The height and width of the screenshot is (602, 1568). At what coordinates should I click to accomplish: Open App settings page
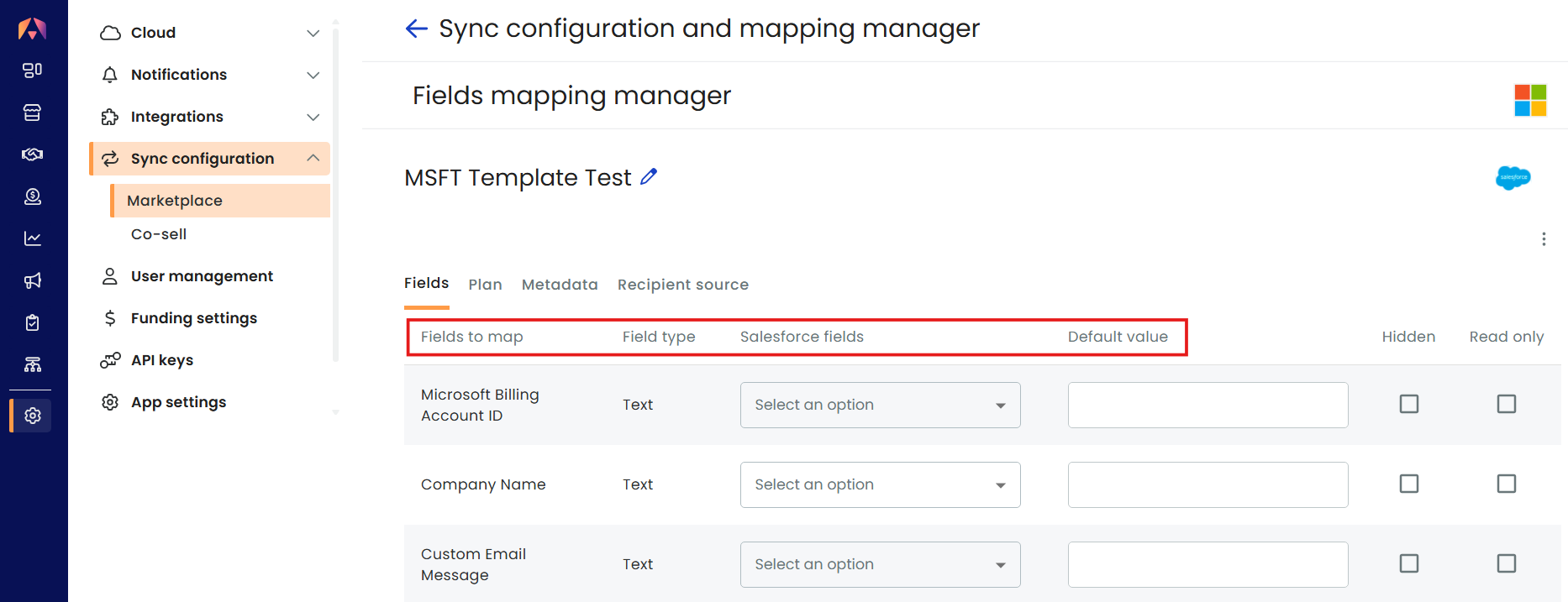pyautogui.click(x=178, y=402)
